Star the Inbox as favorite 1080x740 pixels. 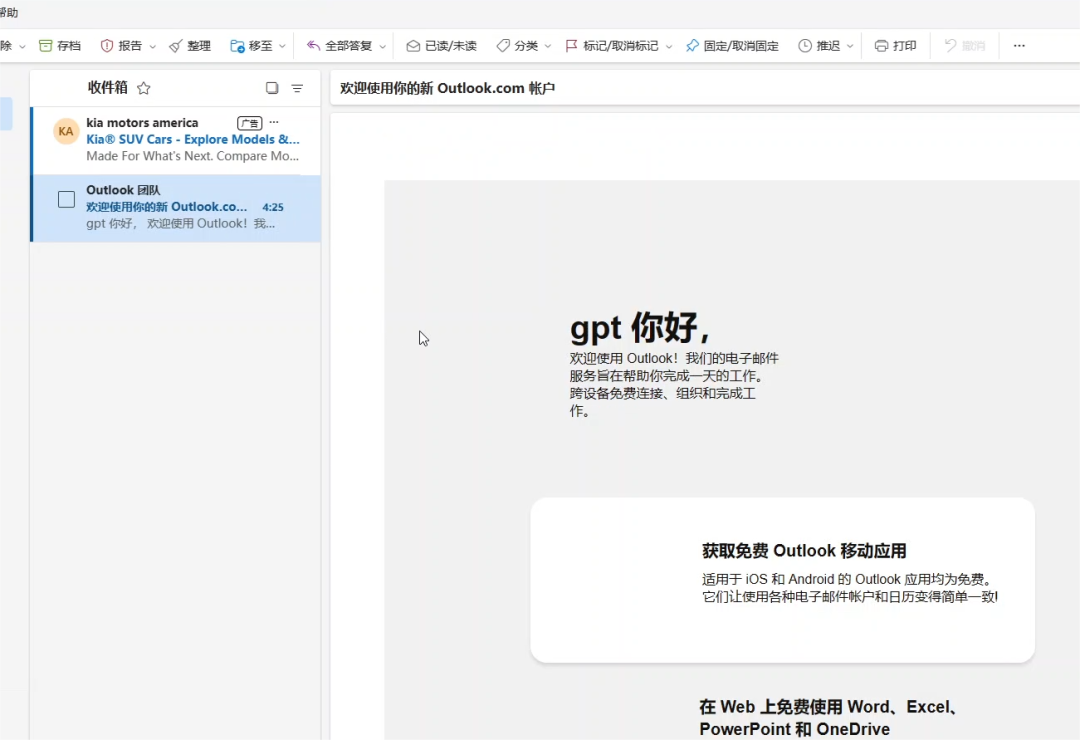click(x=143, y=88)
